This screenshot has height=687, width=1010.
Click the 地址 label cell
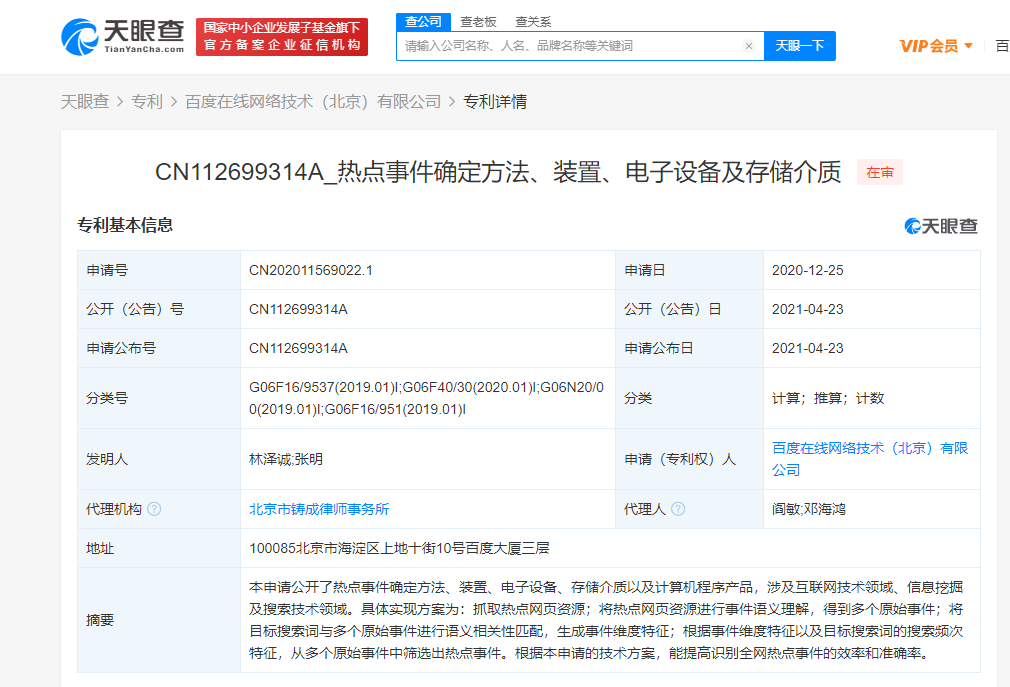tap(158, 549)
